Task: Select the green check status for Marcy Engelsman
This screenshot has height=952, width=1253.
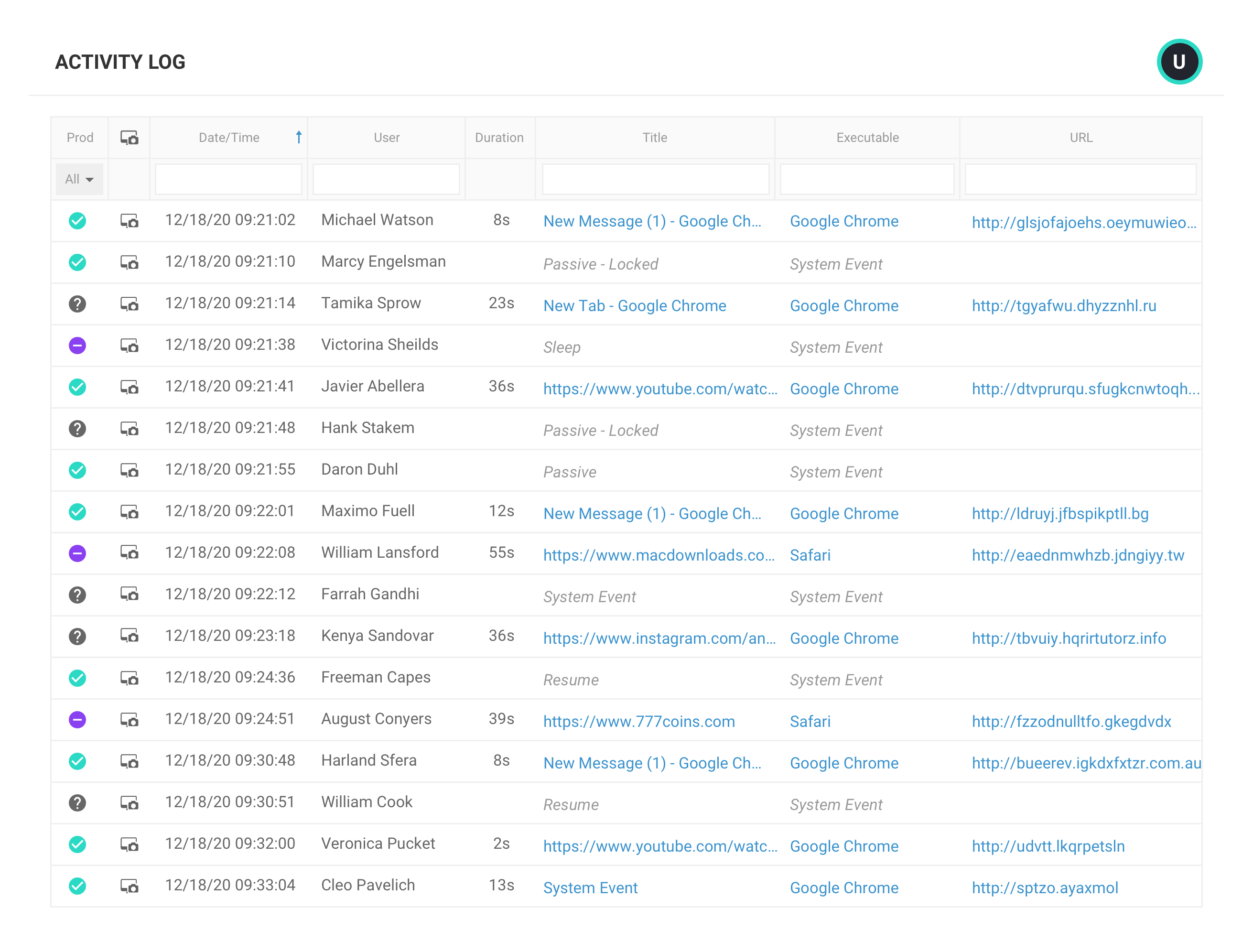Action: [x=77, y=262]
